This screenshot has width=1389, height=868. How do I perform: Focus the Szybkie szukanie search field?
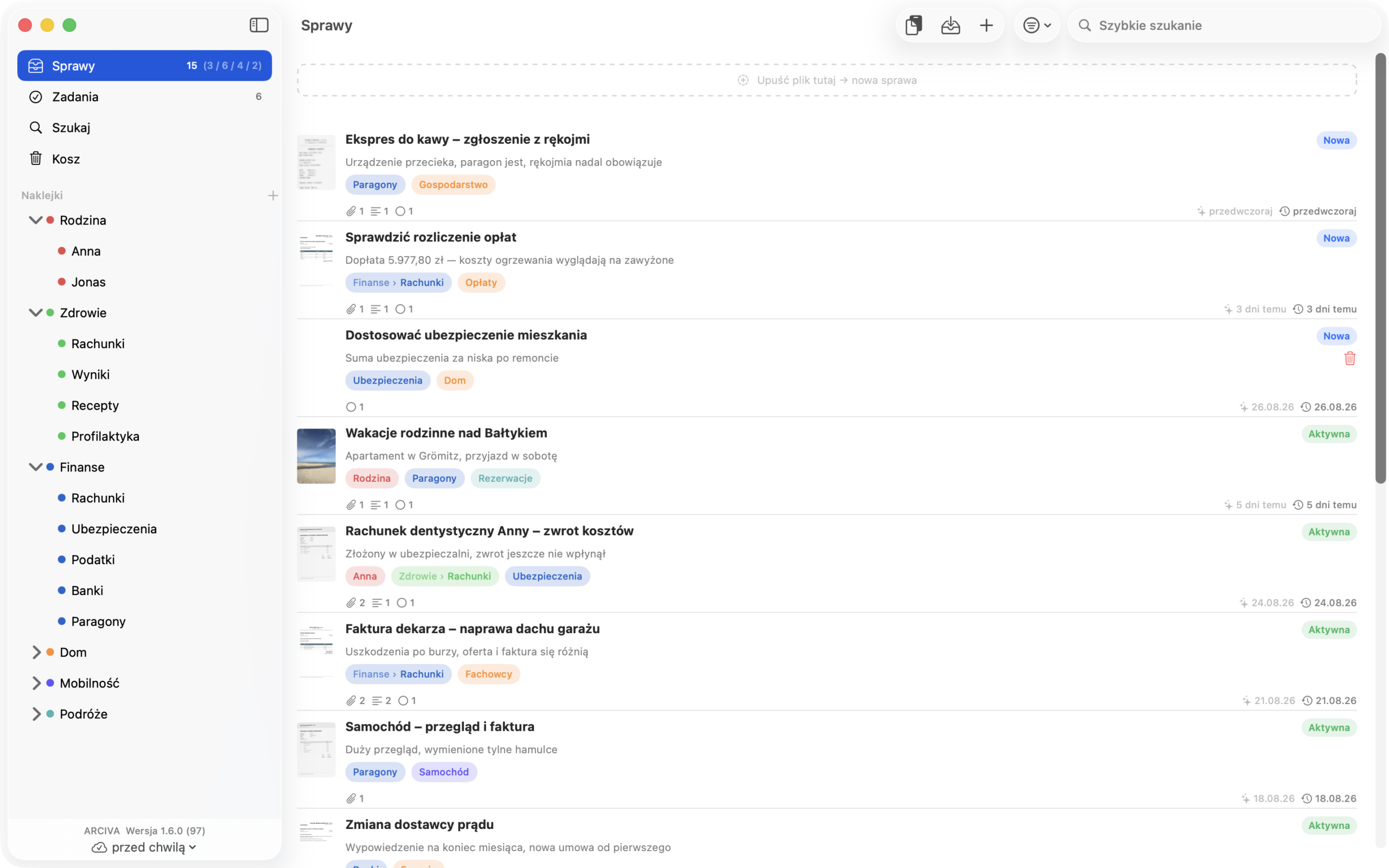(1224, 25)
